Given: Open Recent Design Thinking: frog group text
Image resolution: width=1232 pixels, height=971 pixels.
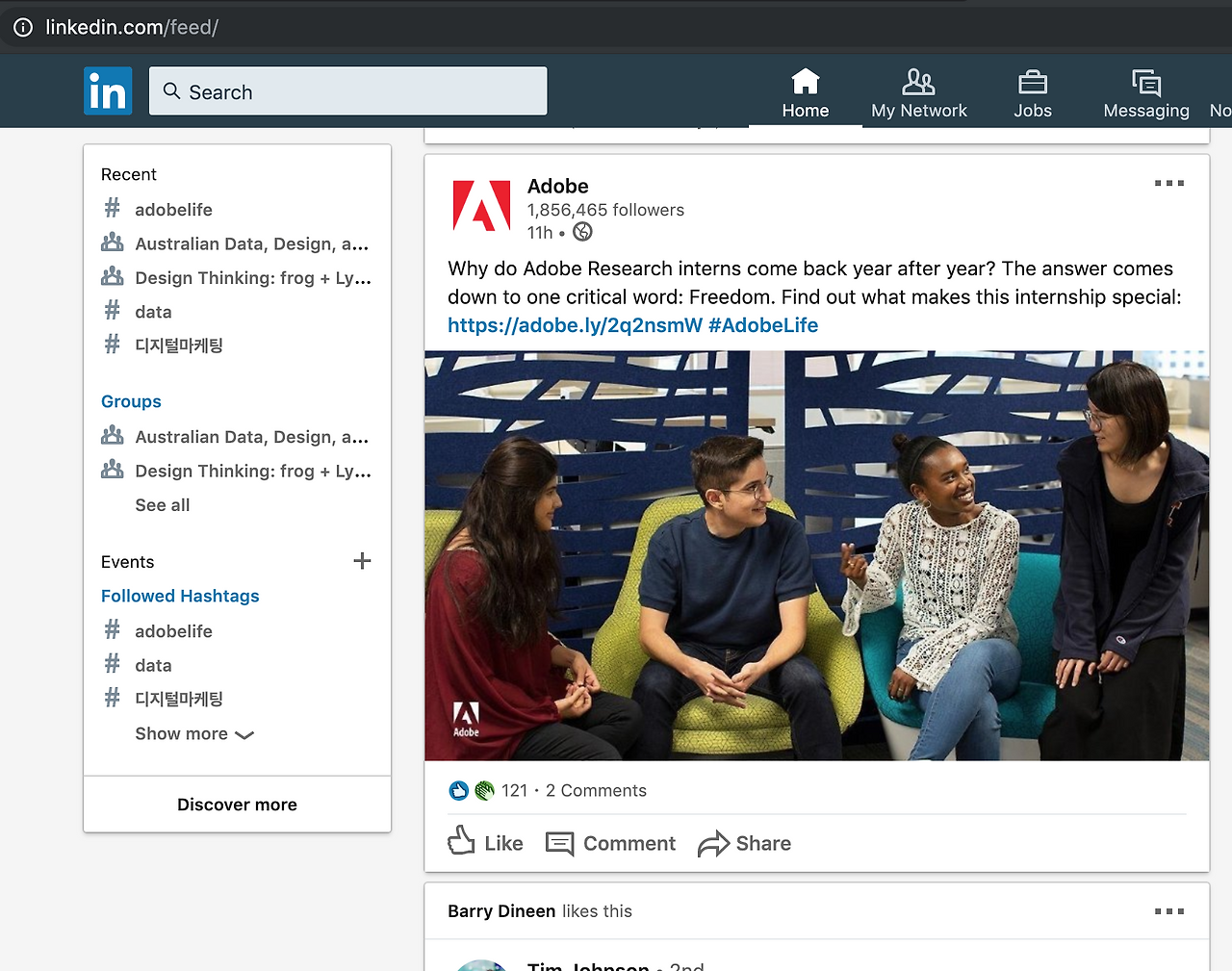Looking at the screenshot, I should pyautogui.click(x=253, y=278).
